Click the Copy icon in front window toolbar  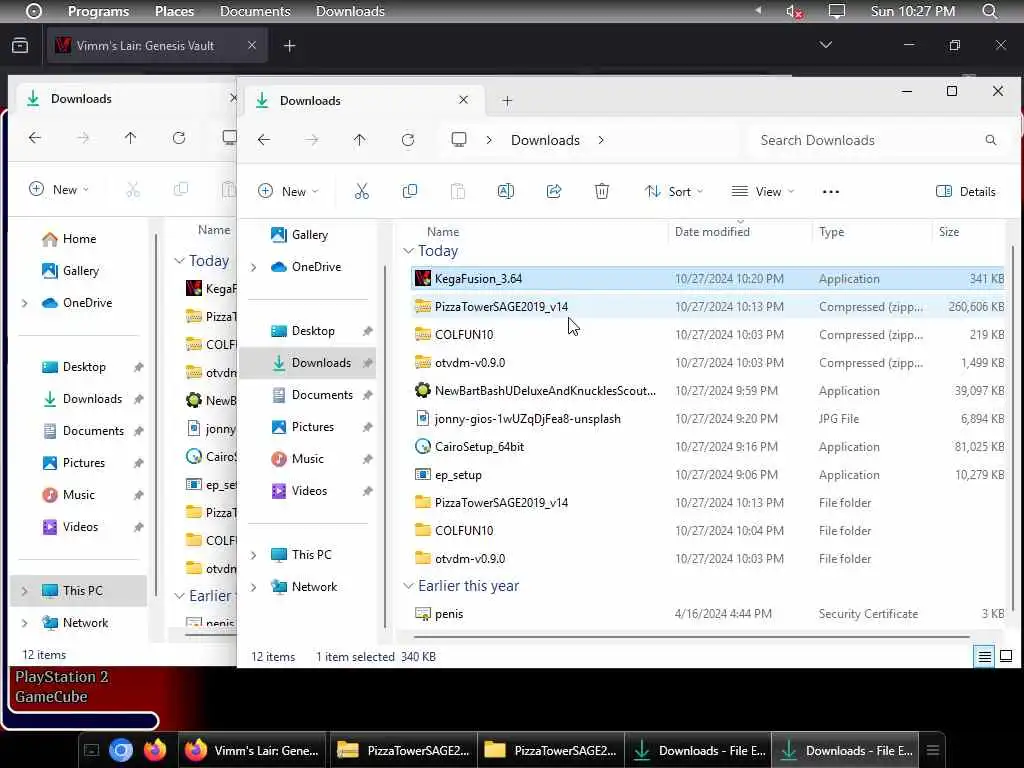(x=409, y=191)
